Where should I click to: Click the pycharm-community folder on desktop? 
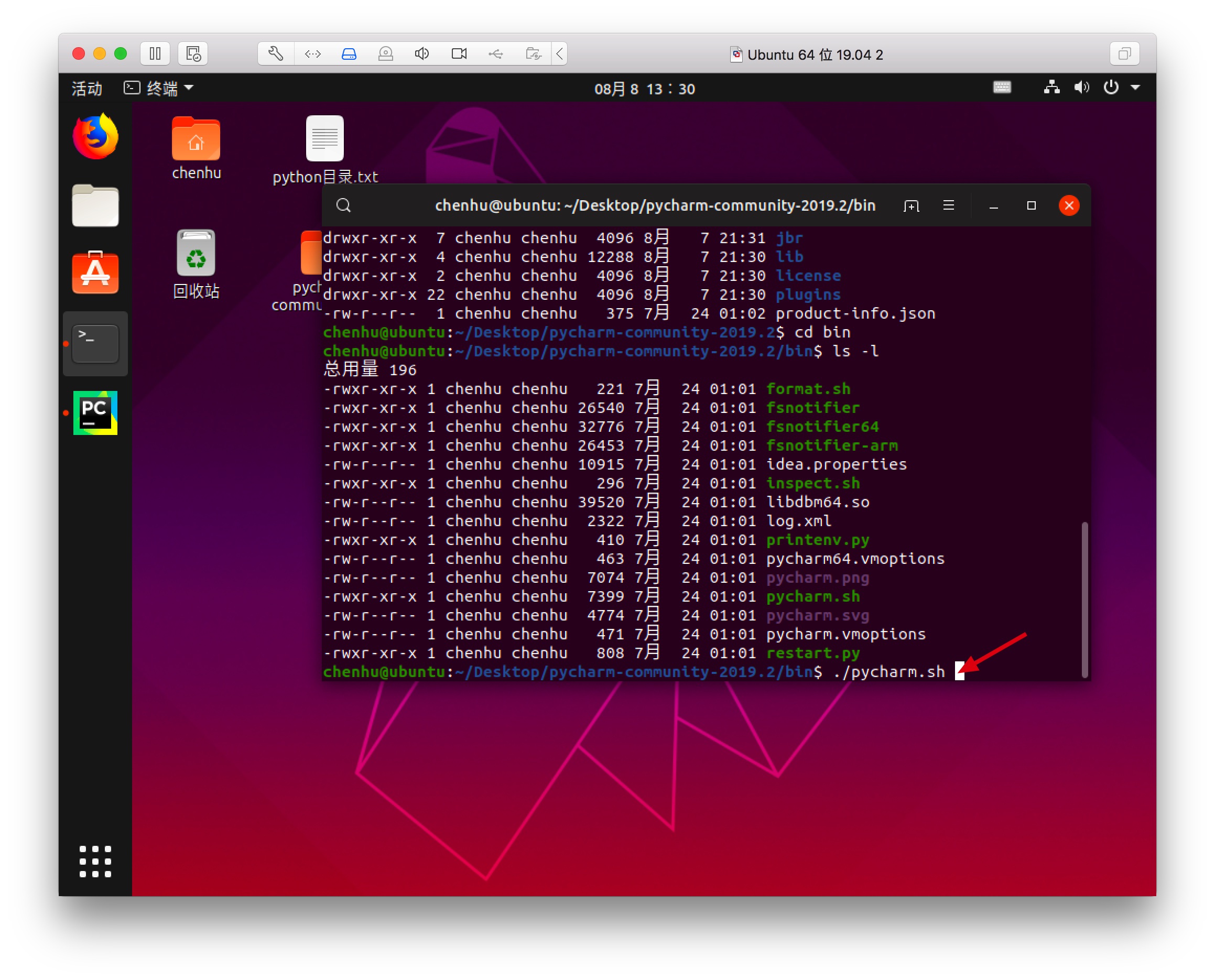pos(297,271)
